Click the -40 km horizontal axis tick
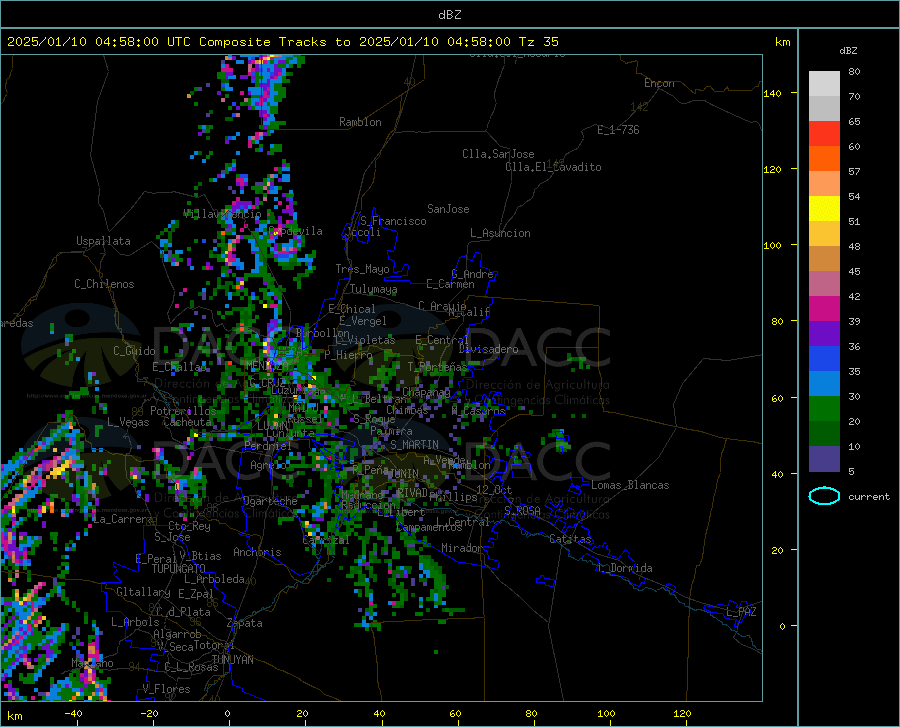 [x=73, y=713]
